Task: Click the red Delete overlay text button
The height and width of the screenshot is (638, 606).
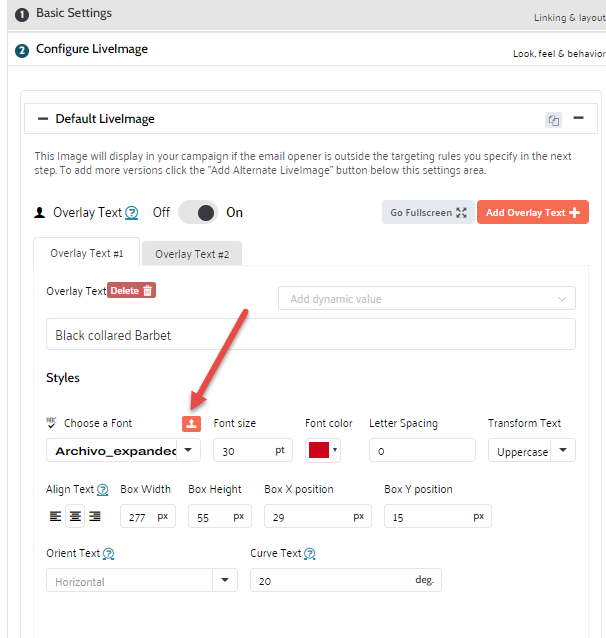Action: (131, 291)
